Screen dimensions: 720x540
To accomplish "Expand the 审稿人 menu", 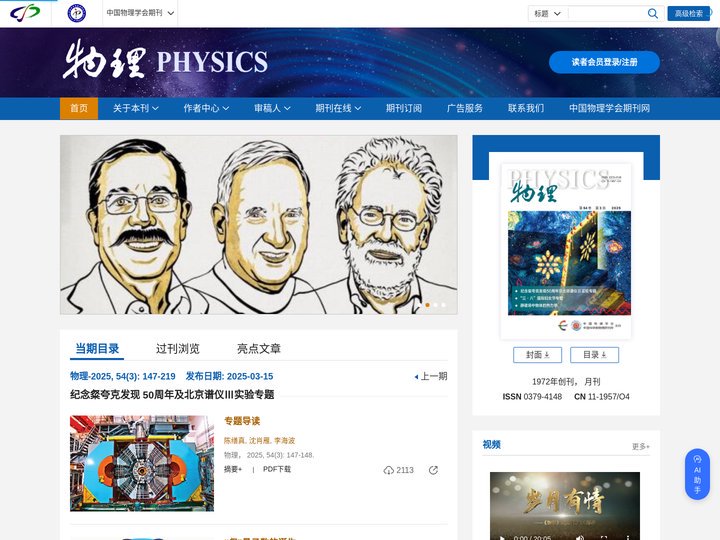I will click(x=272, y=108).
